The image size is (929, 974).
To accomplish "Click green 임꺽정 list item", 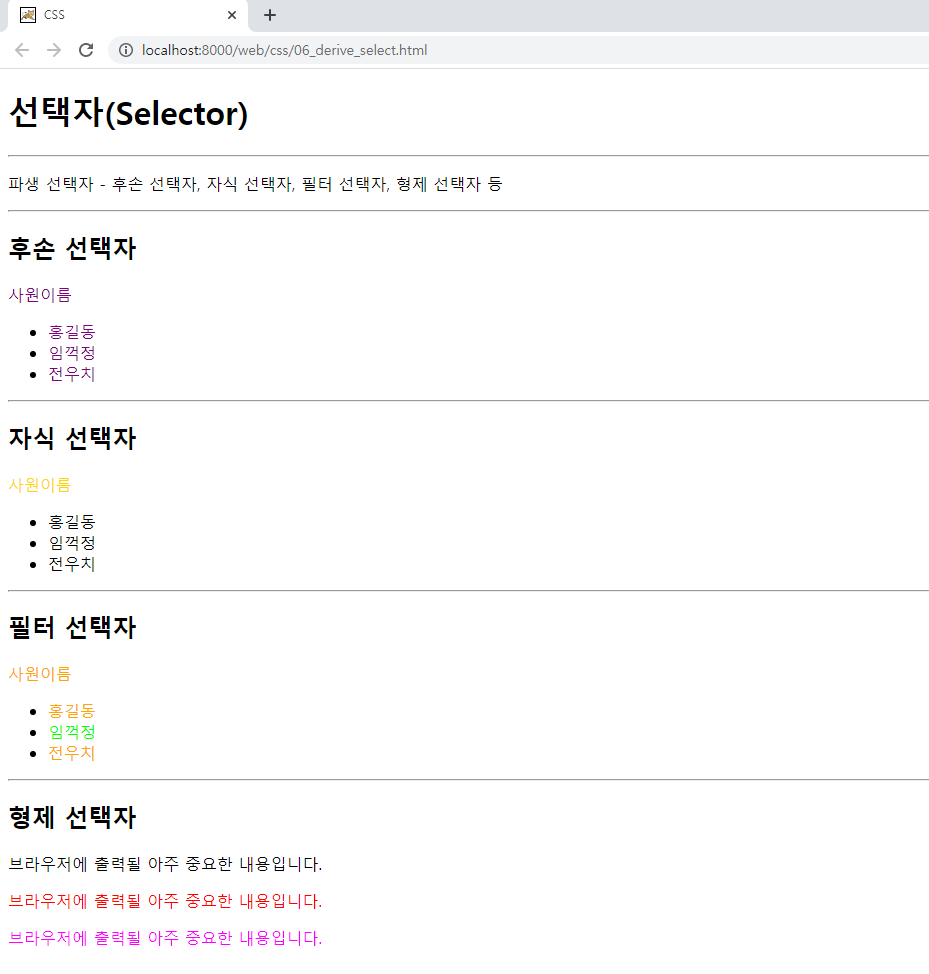I will [72, 732].
